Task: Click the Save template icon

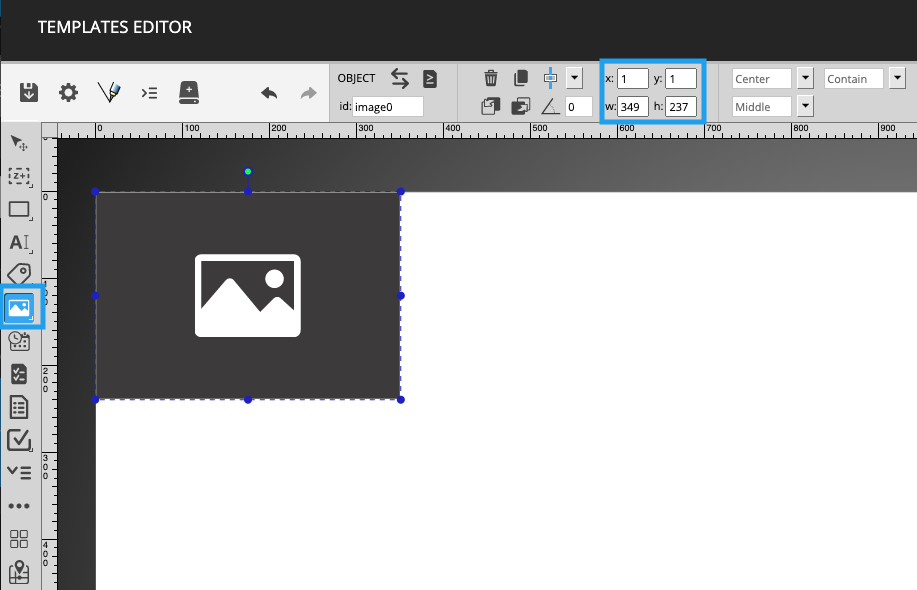Action: [28, 92]
